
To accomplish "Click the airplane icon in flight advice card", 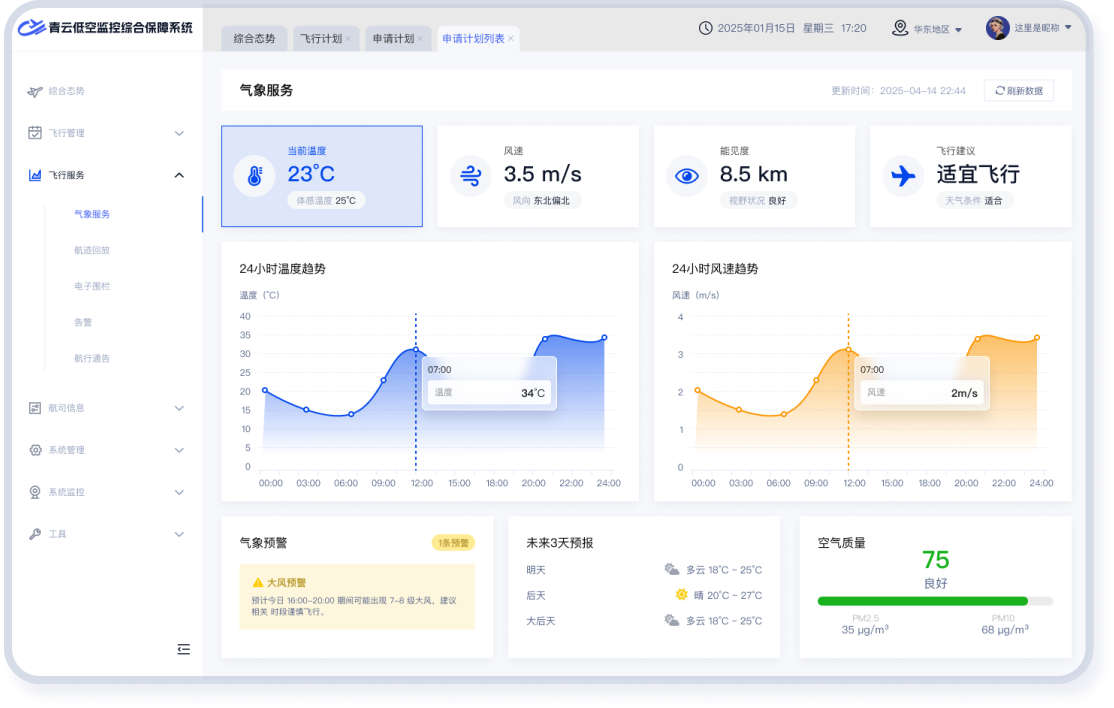I will click(903, 177).
